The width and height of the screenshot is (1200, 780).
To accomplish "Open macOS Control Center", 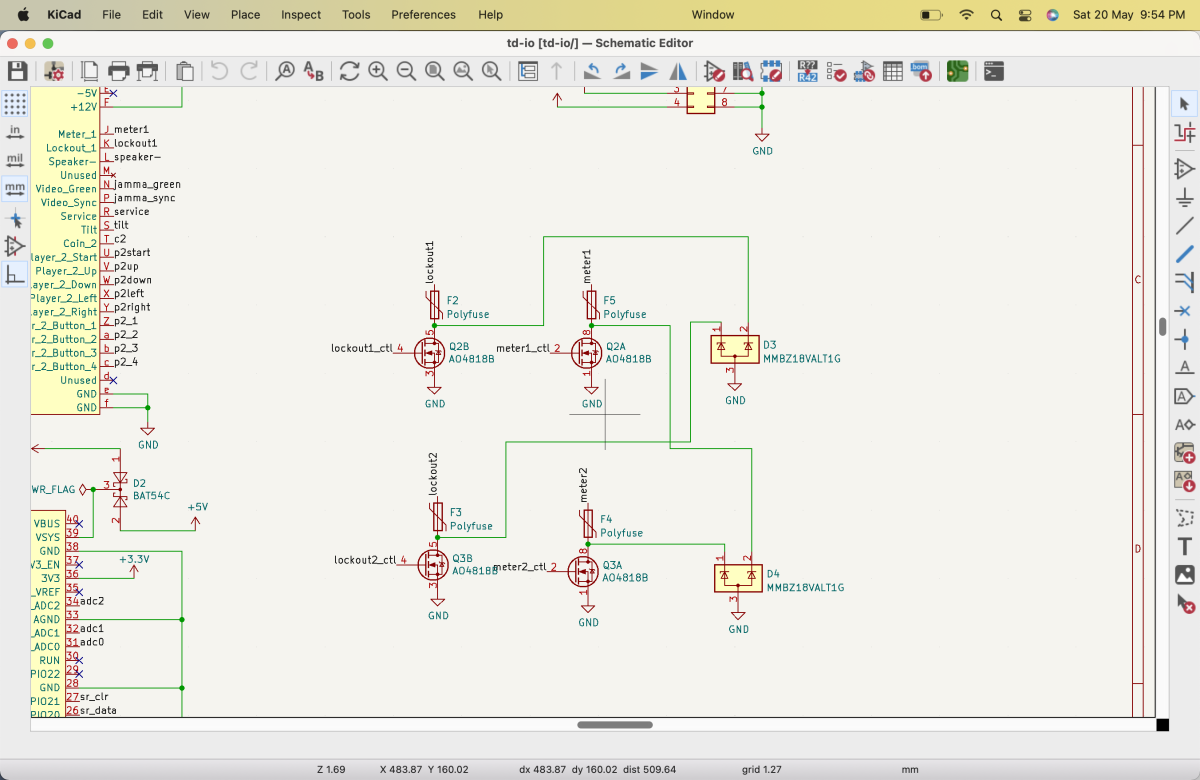I will [1024, 15].
